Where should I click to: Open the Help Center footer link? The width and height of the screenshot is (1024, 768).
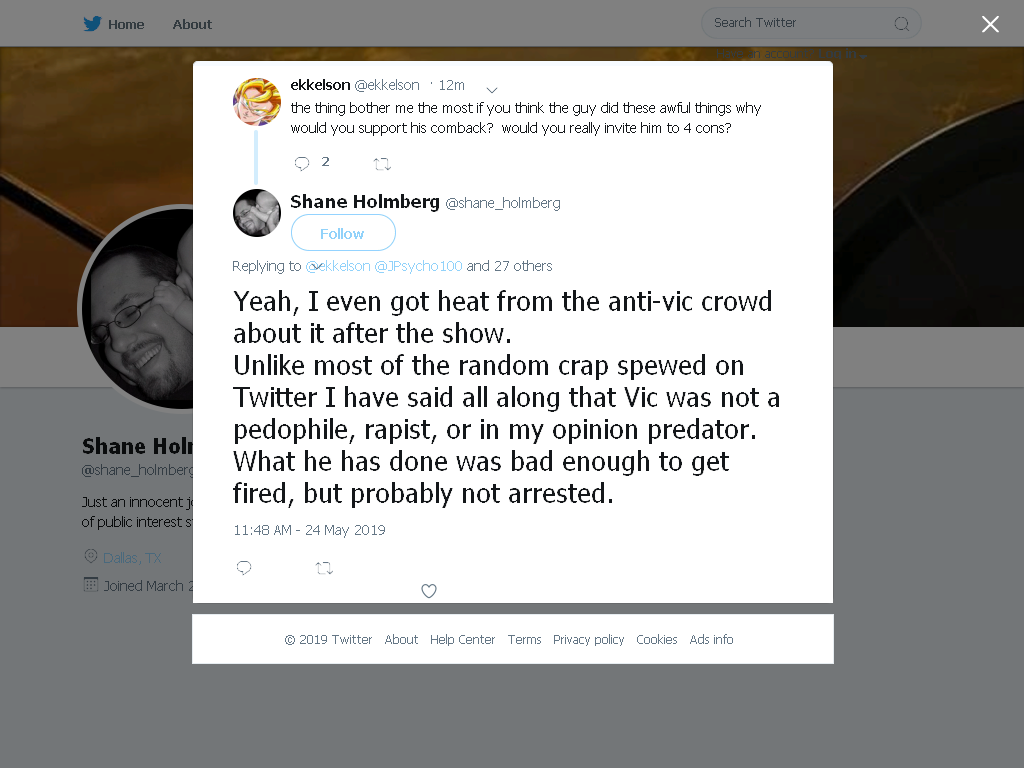(462, 639)
